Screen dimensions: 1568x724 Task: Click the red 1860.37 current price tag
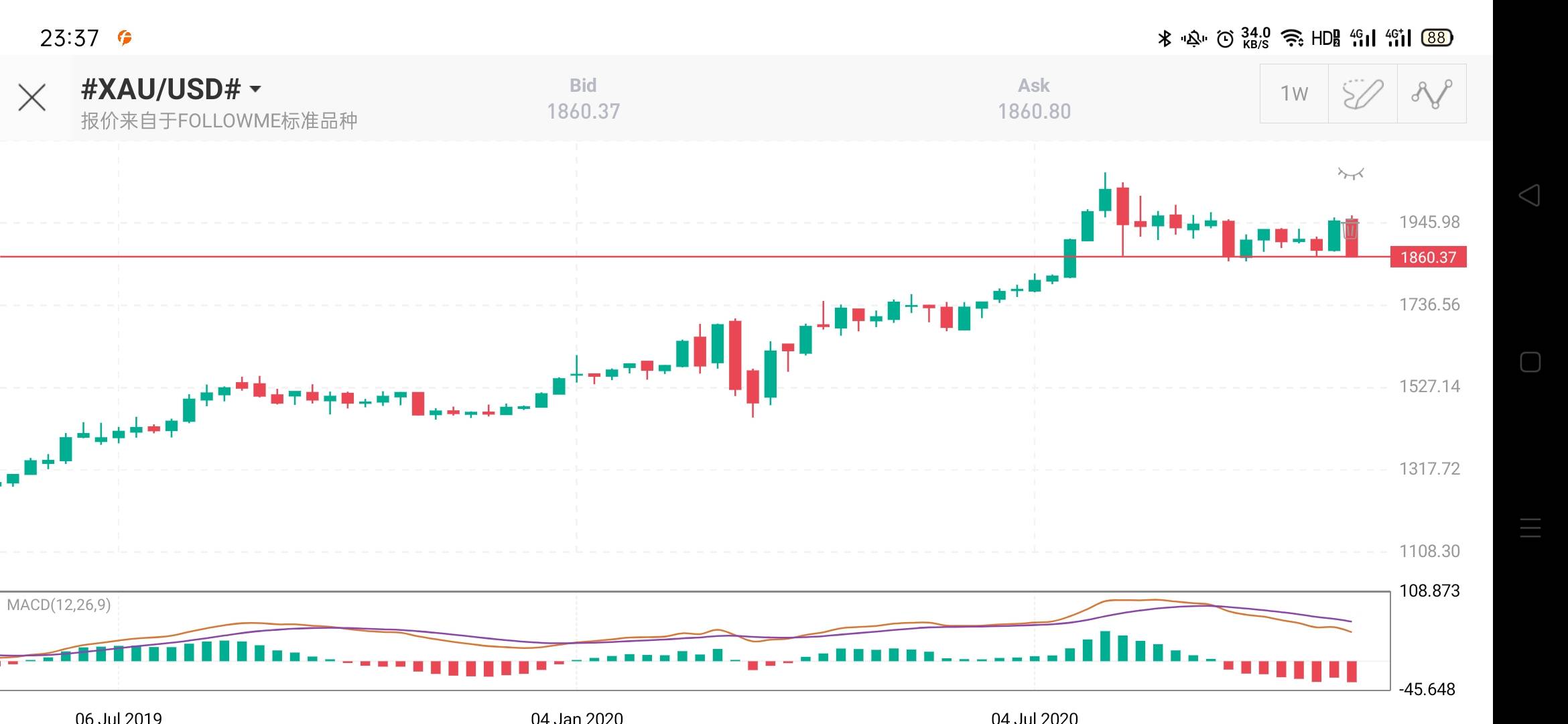point(1428,257)
